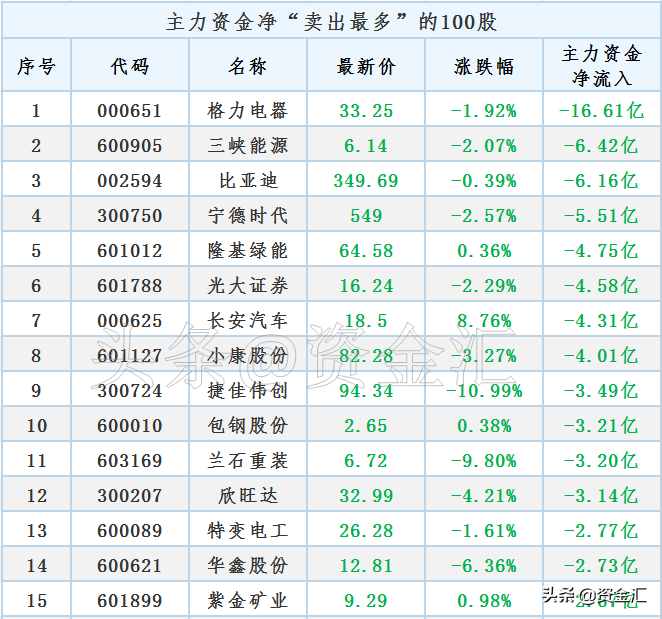Click the price 2.65
662x619 pixels.
coord(366,426)
